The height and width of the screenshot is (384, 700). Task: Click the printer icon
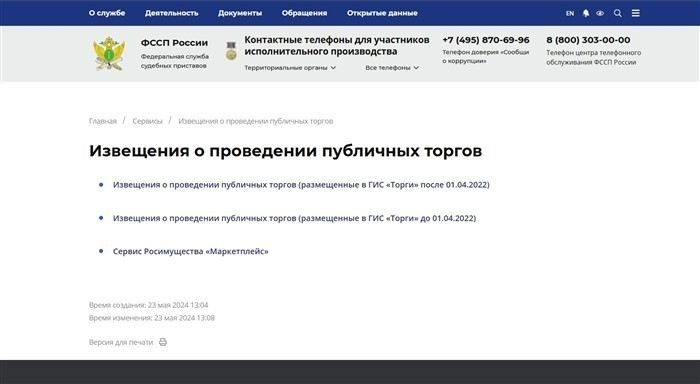click(163, 342)
